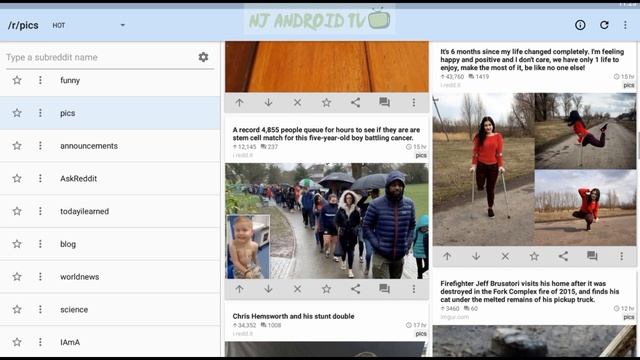Upvote the wooden table image post

click(x=239, y=102)
